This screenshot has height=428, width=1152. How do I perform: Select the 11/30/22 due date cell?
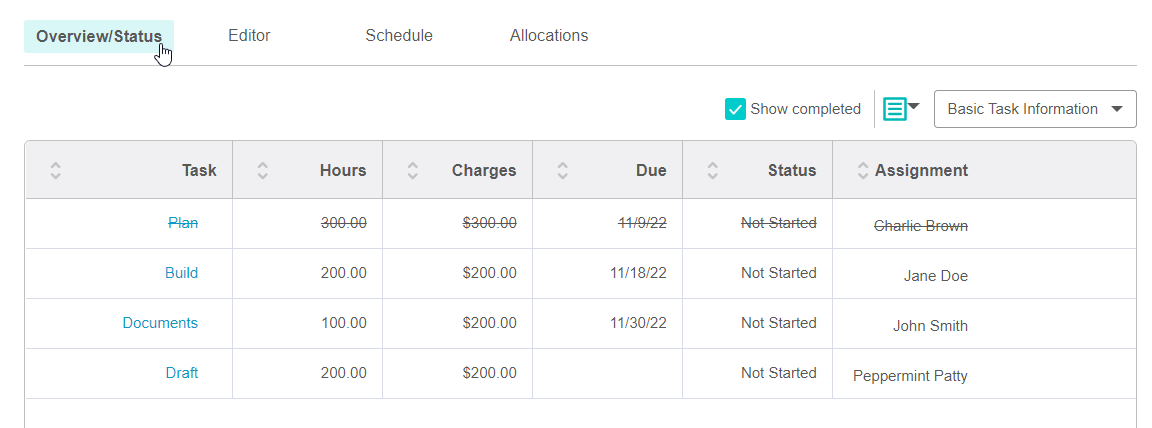[638, 323]
